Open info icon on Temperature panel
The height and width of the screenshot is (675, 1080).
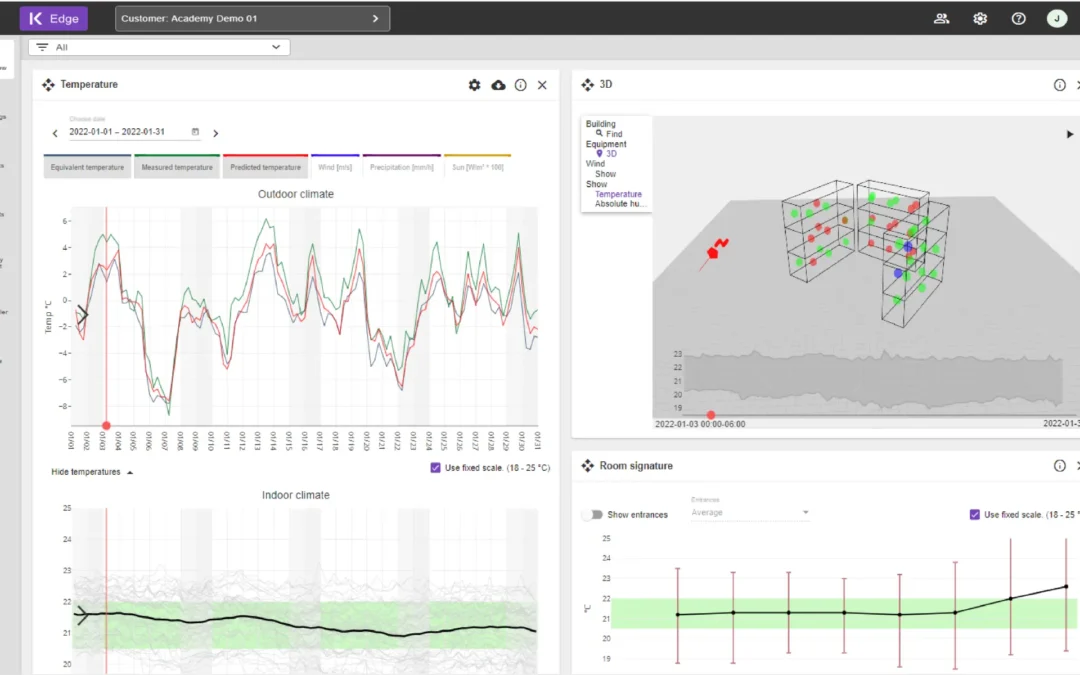coord(520,85)
